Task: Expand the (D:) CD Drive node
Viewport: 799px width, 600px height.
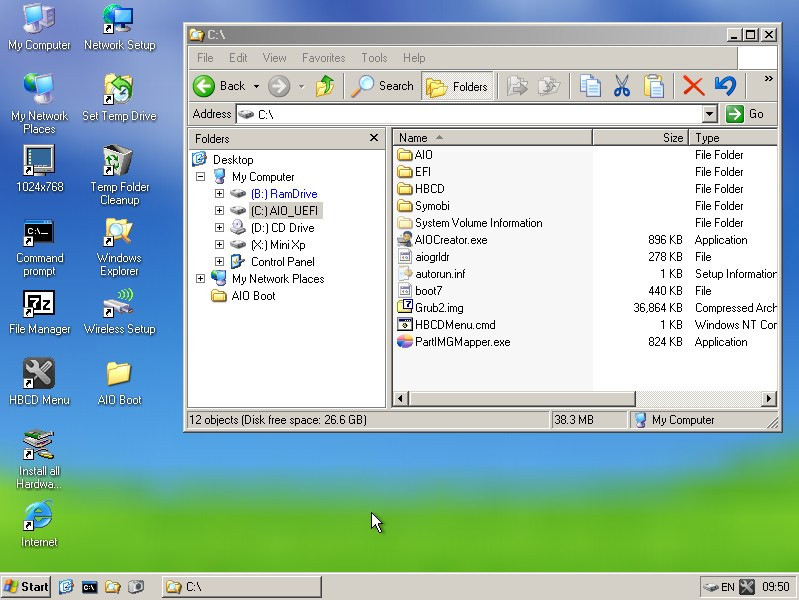Action: click(219, 227)
